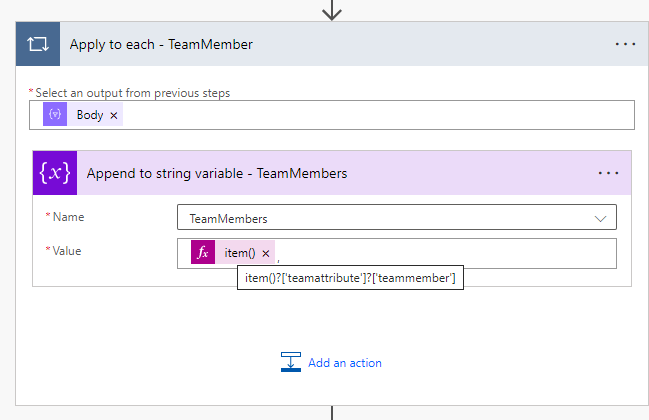The image size is (649, 420).
Task: Click the Body token variable icon
Action: (55, 115)
